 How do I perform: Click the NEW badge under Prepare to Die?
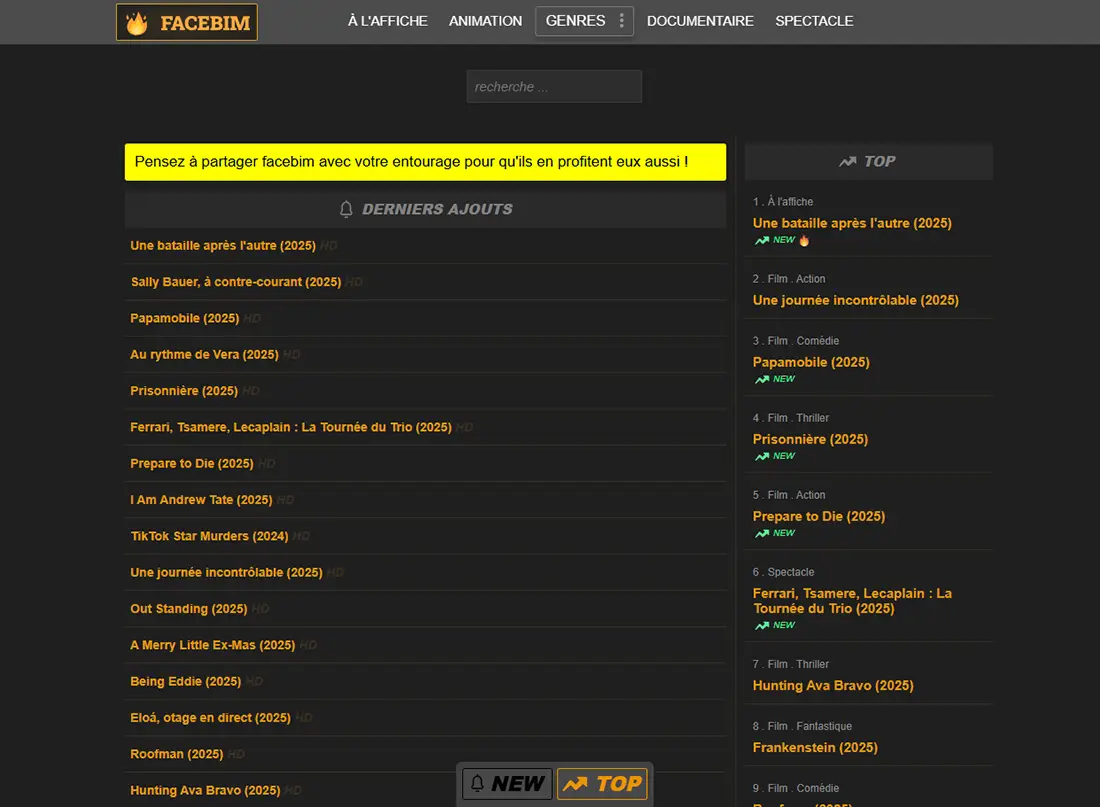coord(775,533)
